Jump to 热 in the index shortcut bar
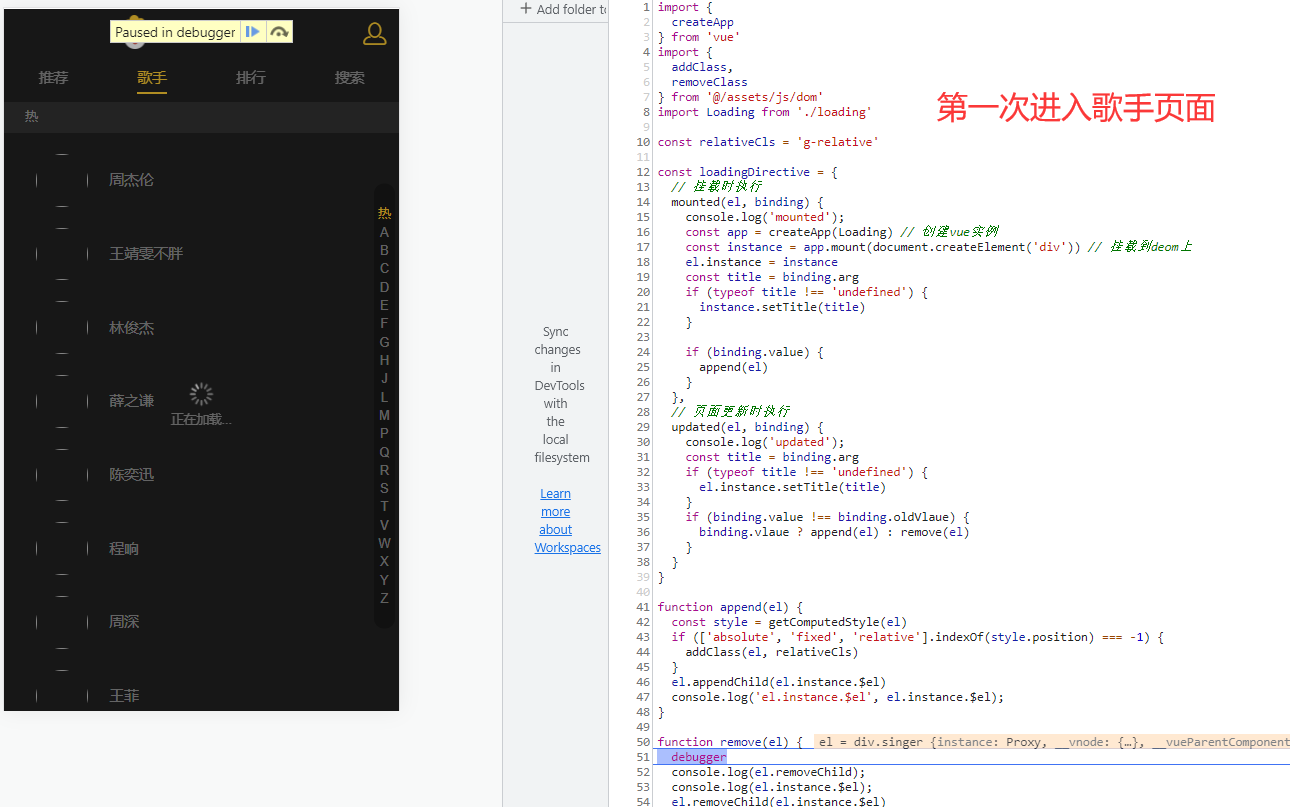The width and height of the screenshot is (1290, 807). [384, 213]
